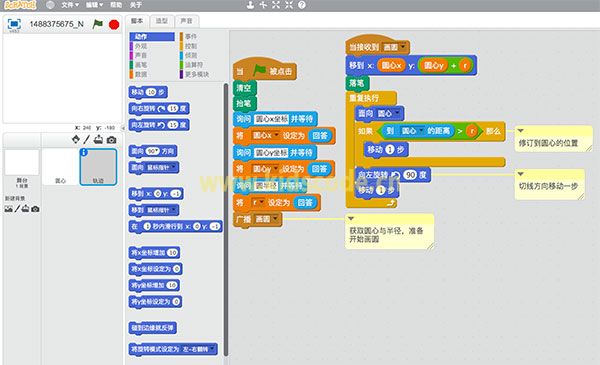Stop the project with red stop button
The height and width of the screenshot is (365, 600).
(114, 24)
